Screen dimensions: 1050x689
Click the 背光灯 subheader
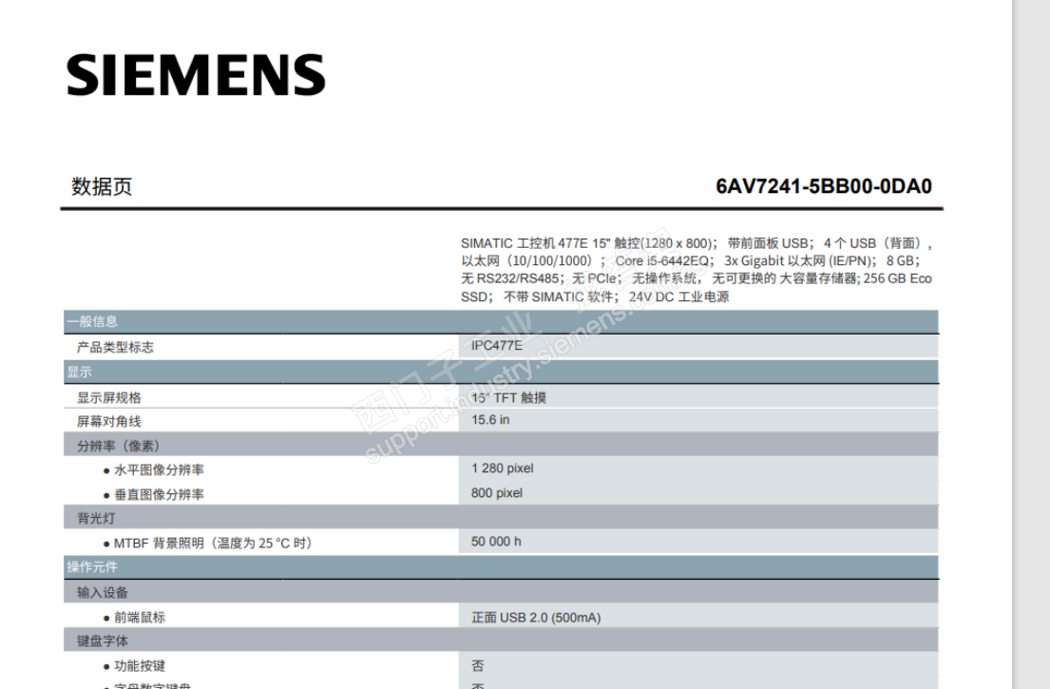click(501, 518)
